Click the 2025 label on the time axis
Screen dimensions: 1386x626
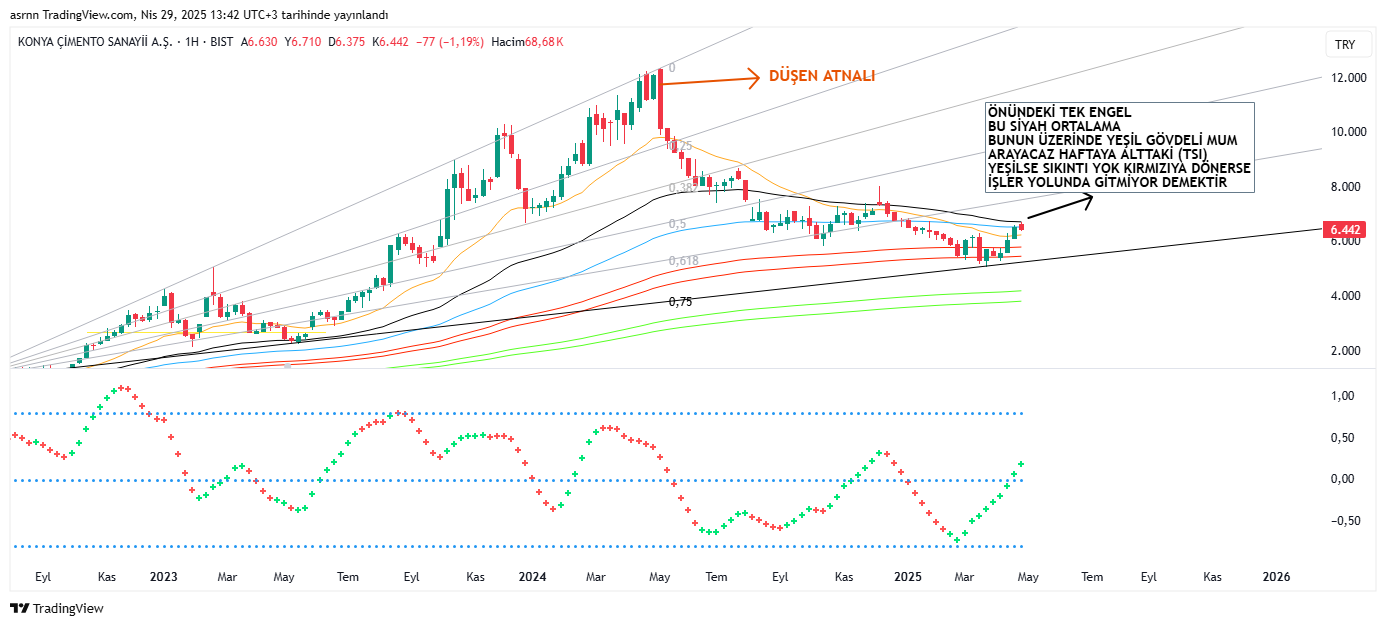coord(907,577)
